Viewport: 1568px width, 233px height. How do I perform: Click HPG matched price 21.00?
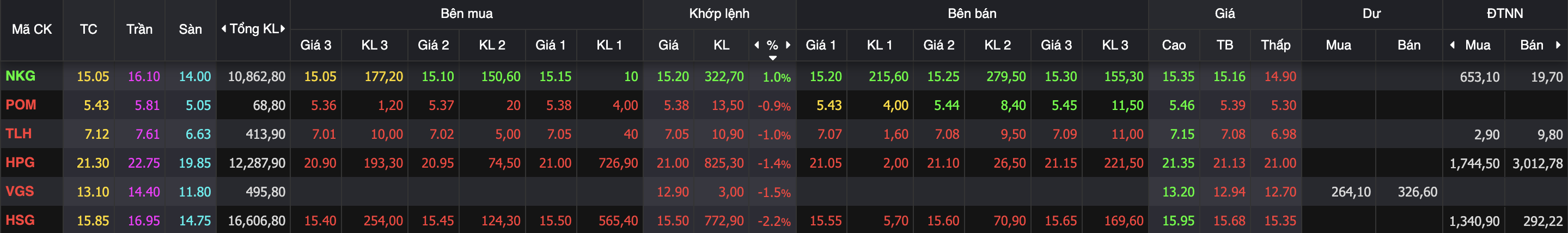(x=673, y=163)
